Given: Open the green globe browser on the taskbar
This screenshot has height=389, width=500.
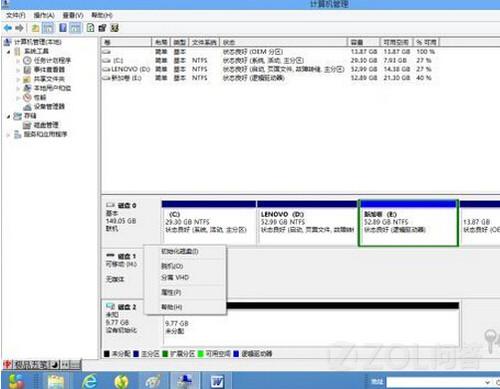Looking at the screenshot, I should 121,382.
